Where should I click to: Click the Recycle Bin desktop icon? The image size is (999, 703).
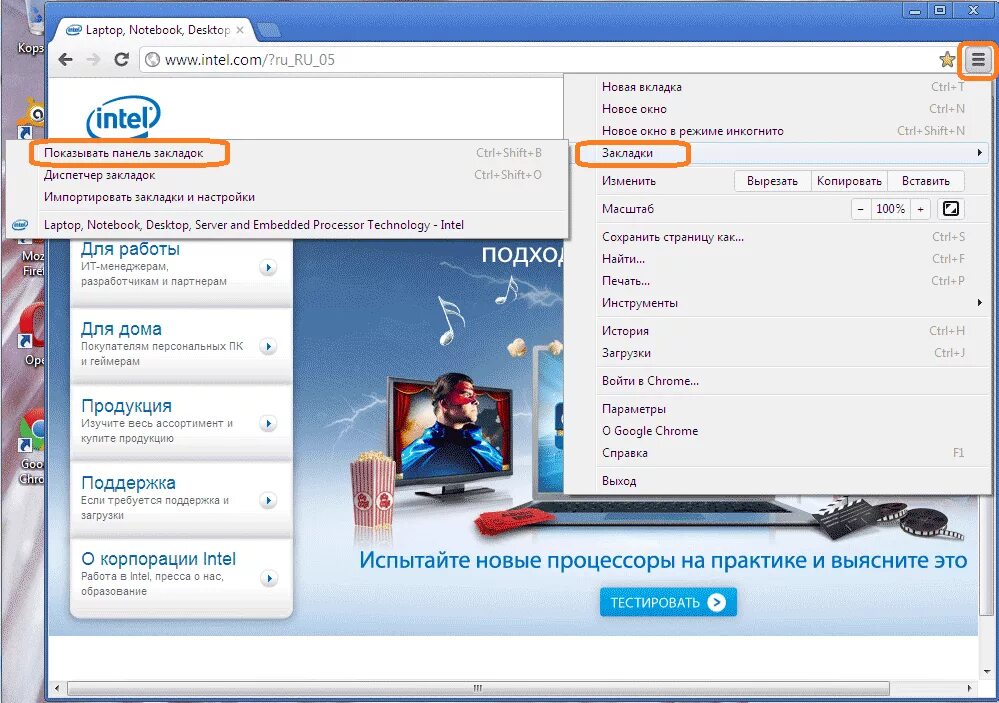pos(33,29)
